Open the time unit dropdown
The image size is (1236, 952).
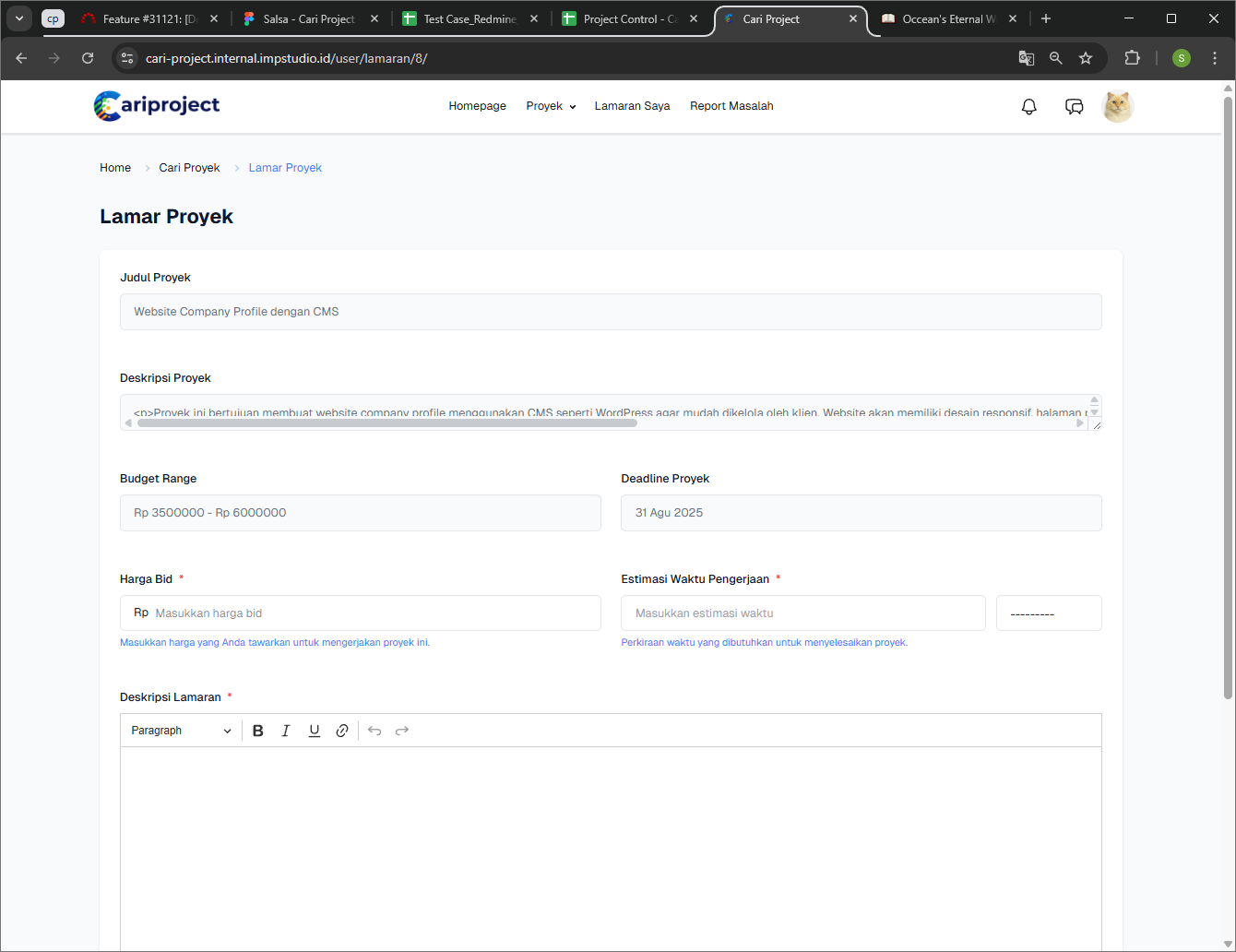pos(1048,613)
